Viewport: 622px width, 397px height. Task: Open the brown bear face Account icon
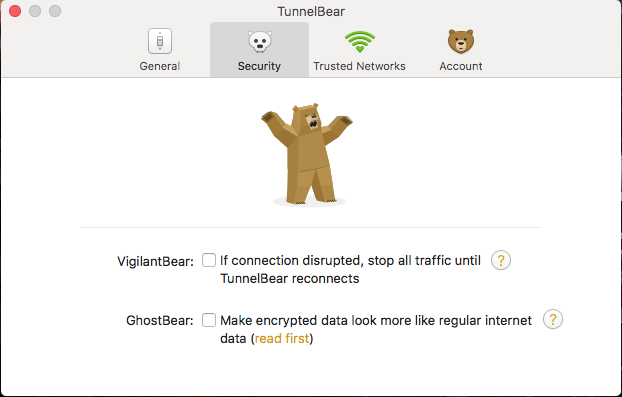click(461, 41)
